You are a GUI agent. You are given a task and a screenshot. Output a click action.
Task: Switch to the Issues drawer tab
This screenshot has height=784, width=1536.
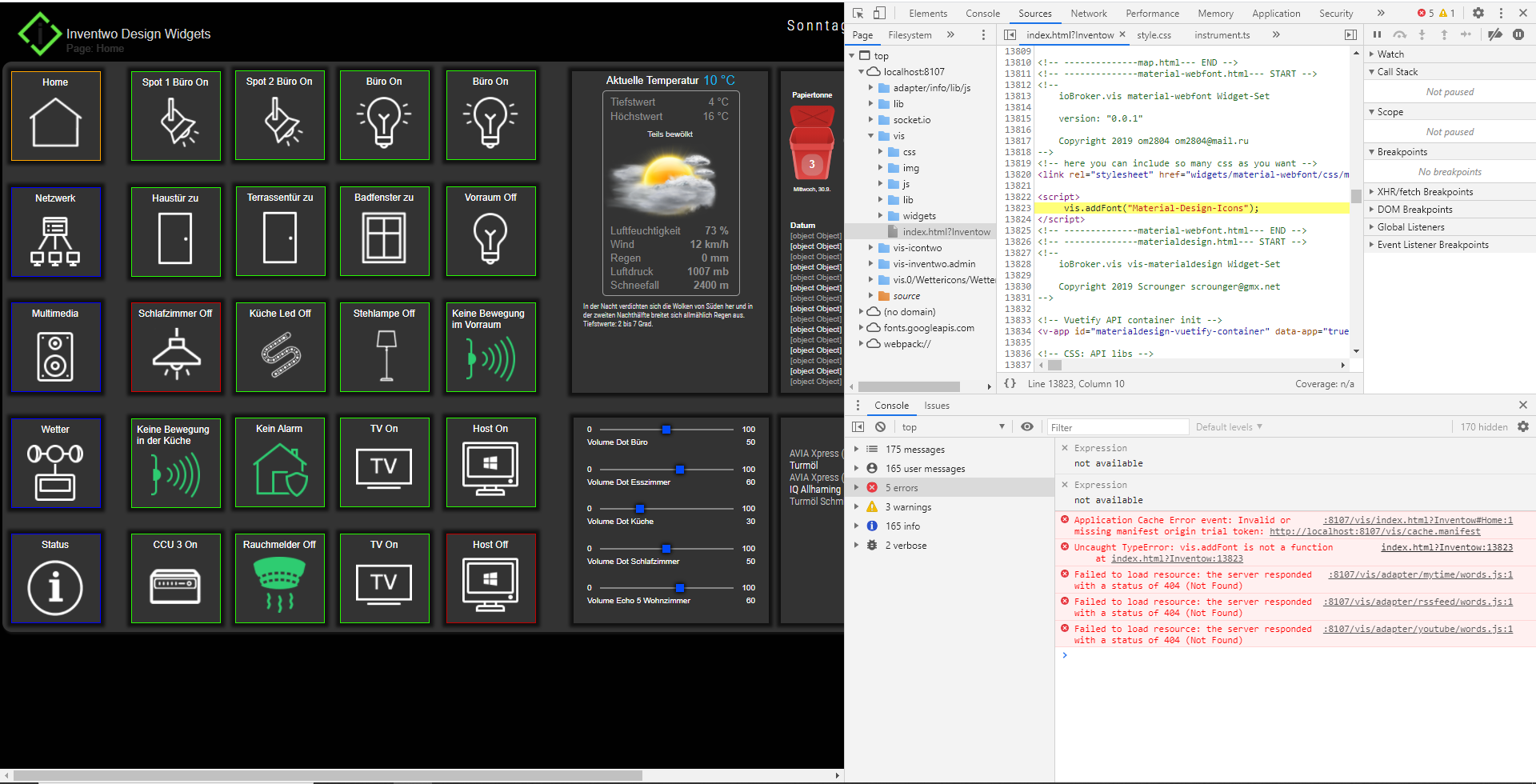tap(937, 406)
